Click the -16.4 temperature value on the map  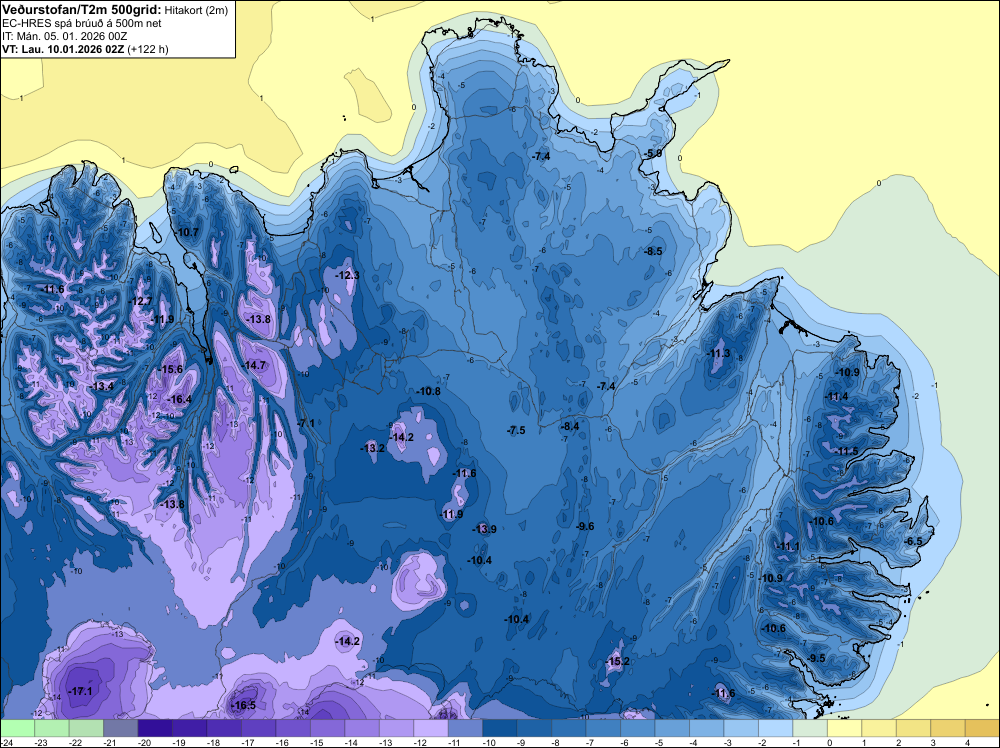click(179, 399)
